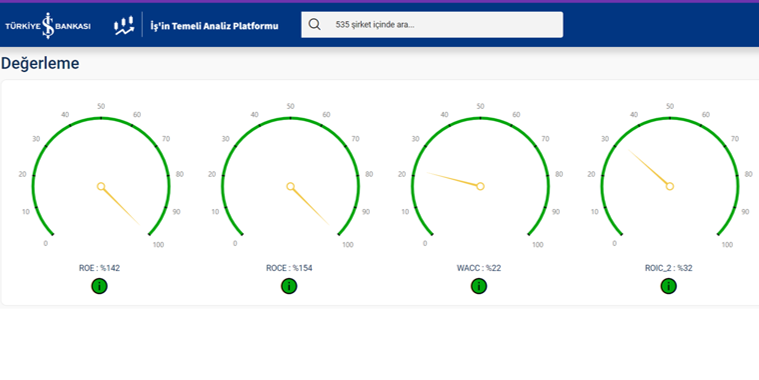Screen dimensions: 759x380
Task: Click the magnifying glass search icon
Action: tap(315, 24)
